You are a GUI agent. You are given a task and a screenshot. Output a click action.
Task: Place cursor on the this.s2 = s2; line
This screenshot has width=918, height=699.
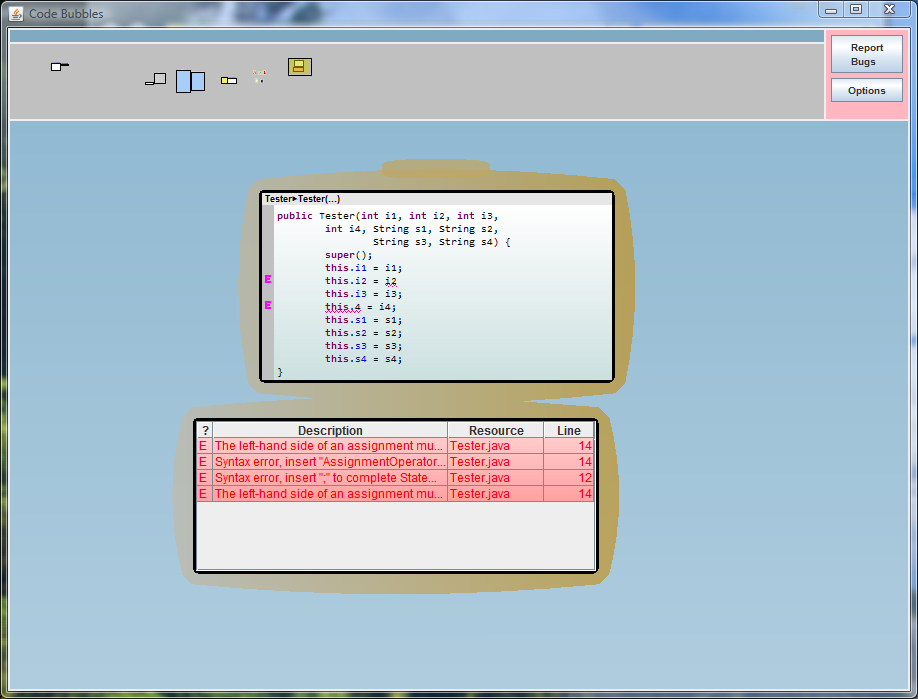tap(364, 333)
